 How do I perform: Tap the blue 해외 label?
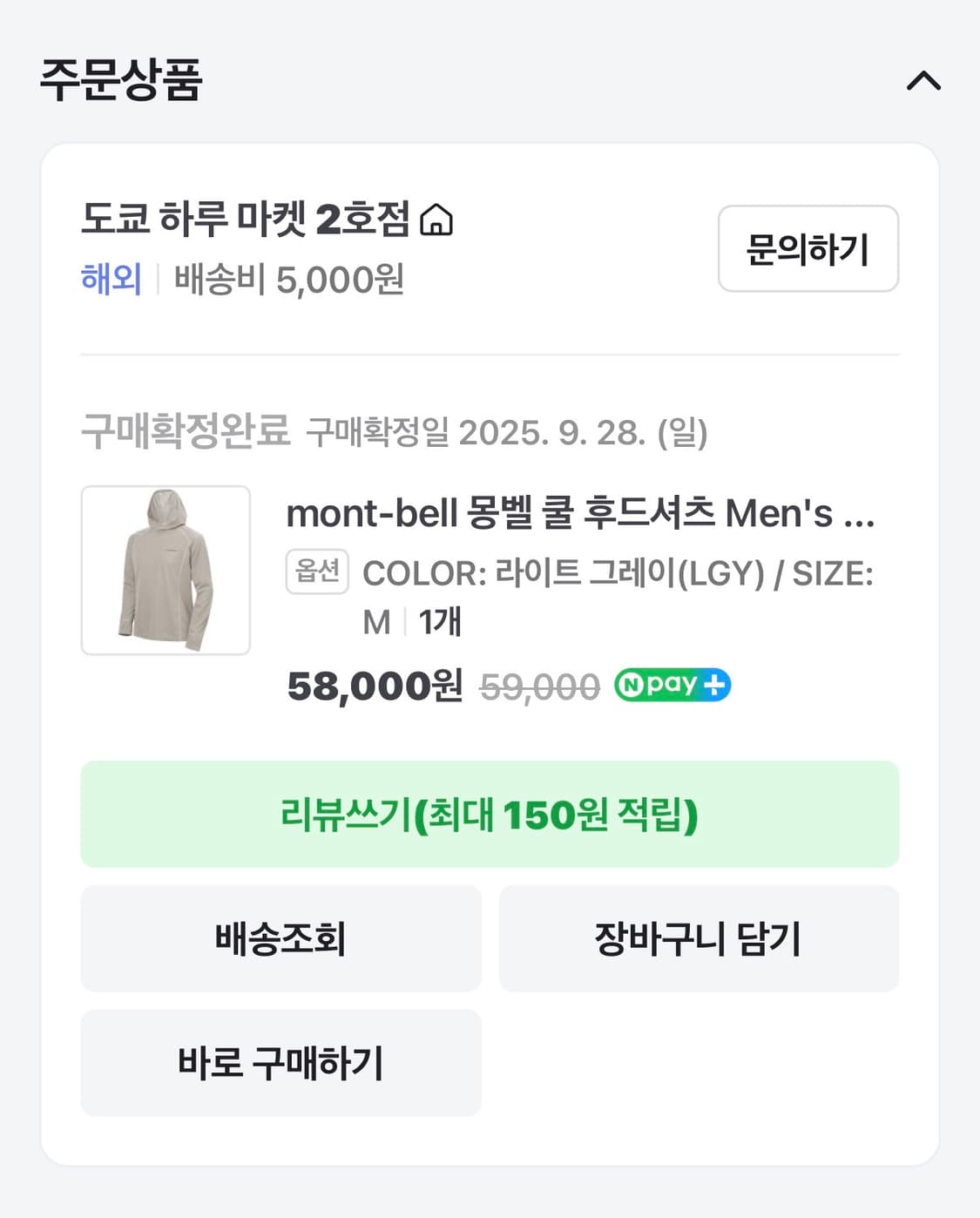point(111,280)
